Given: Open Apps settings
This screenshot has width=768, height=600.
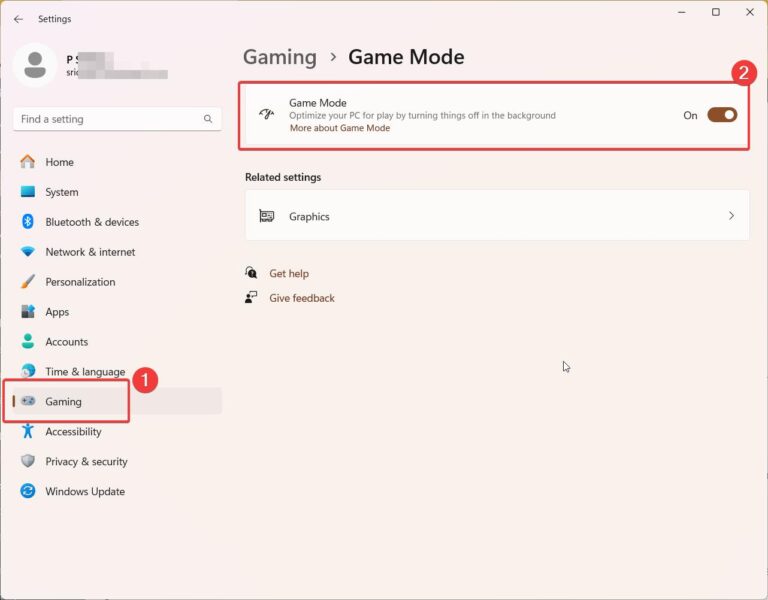Looking at the screenshot, I should pyautogui.click(x=117, y=312).
